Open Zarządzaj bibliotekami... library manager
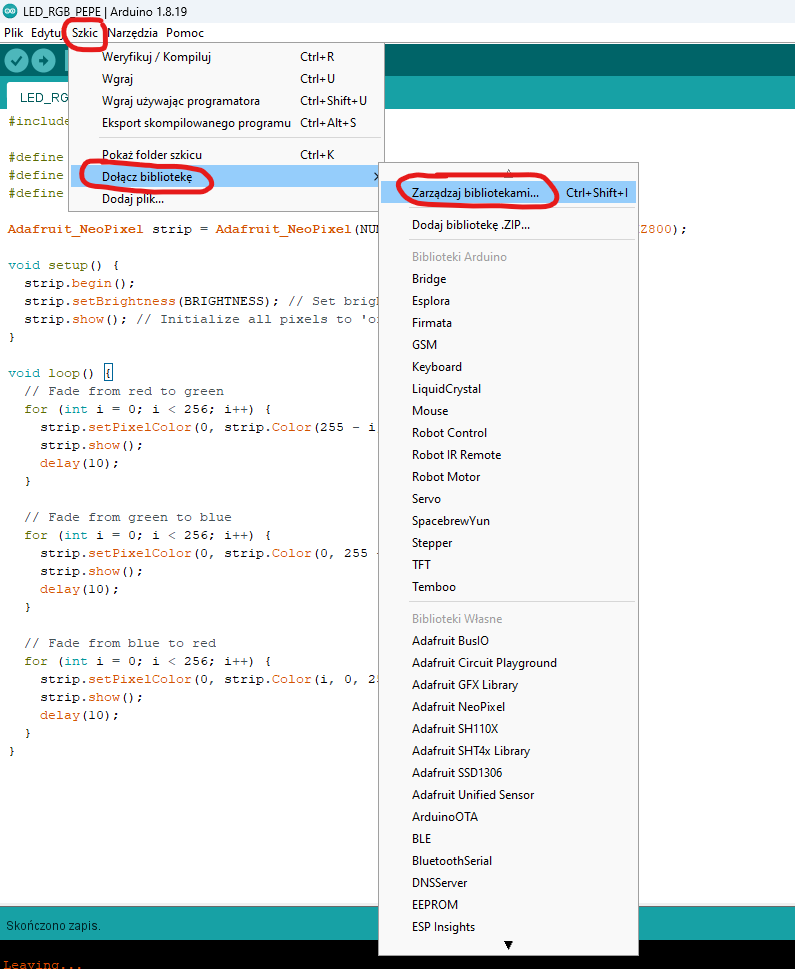 tap(508, 193)
